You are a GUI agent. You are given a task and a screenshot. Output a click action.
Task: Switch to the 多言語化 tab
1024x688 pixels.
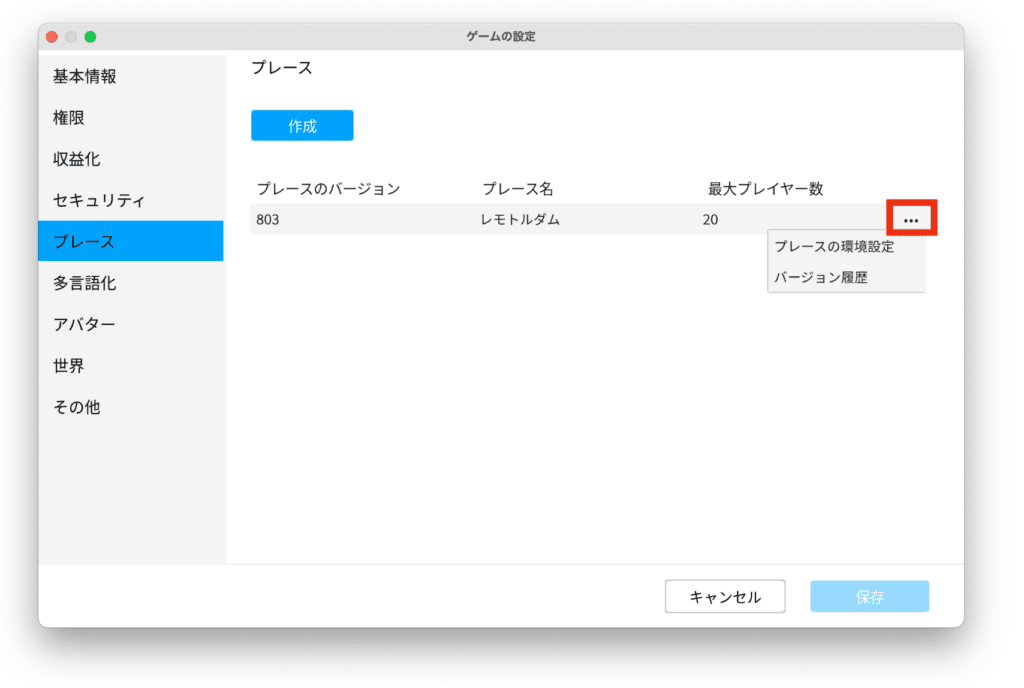pyautogui.click(x=85, y=283)
